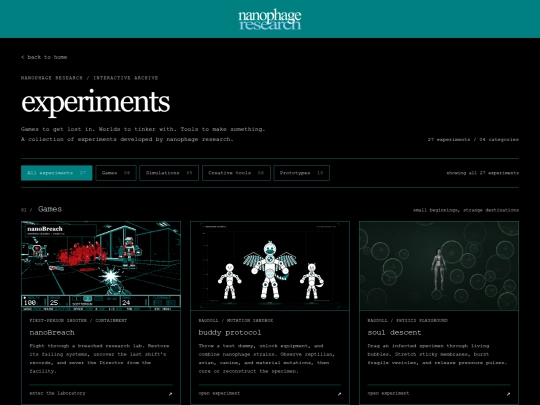The width and height of the screenshot is (540, 405).
Task: Click soul descent description paragraph
Action: tap(437, 354)
